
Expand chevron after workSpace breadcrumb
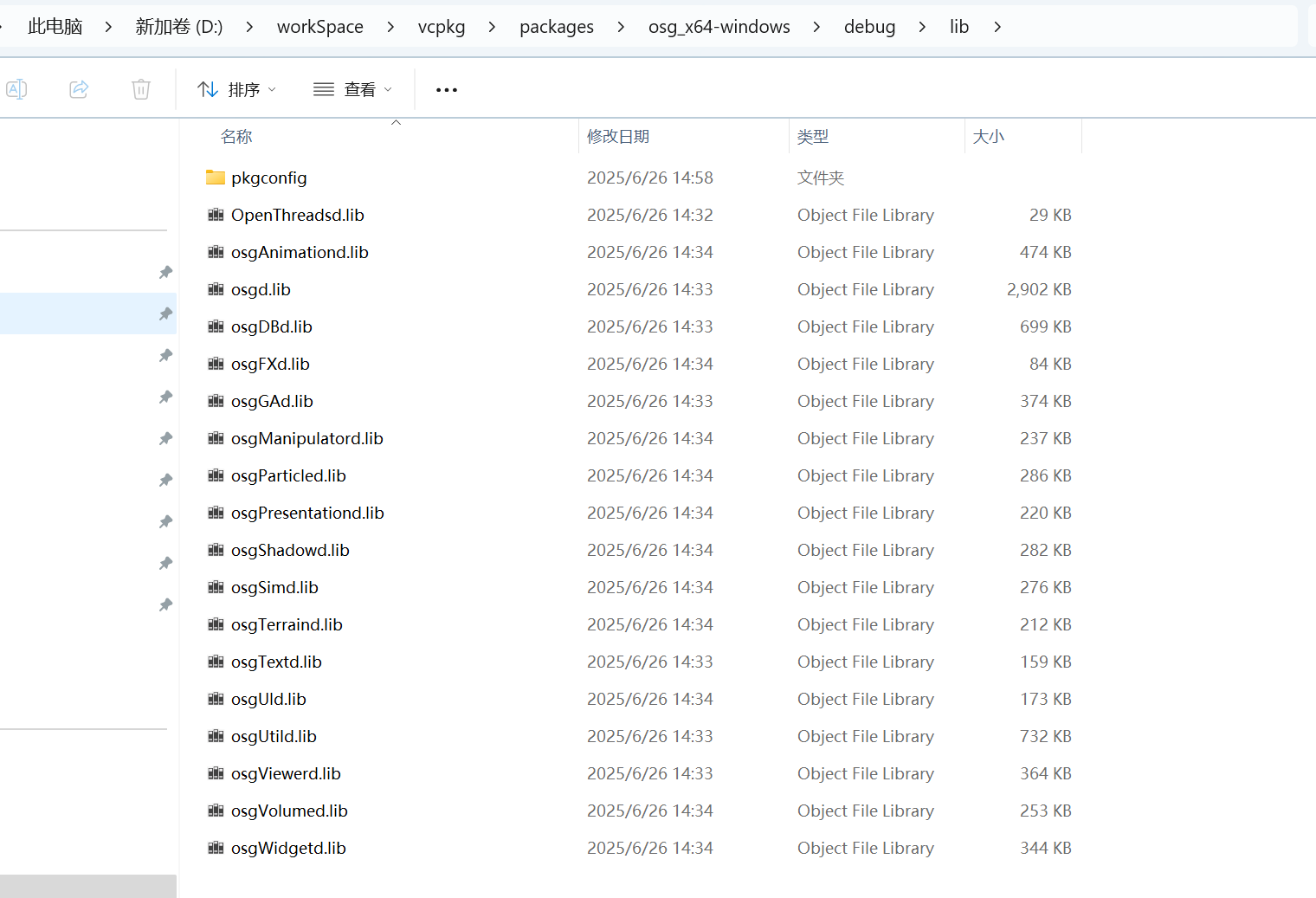390,27
